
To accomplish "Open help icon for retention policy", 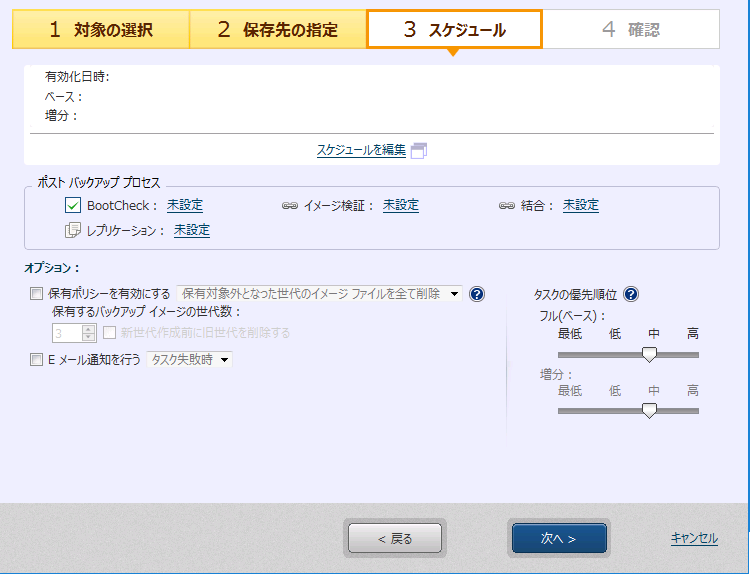I will (x=477, y=294).
